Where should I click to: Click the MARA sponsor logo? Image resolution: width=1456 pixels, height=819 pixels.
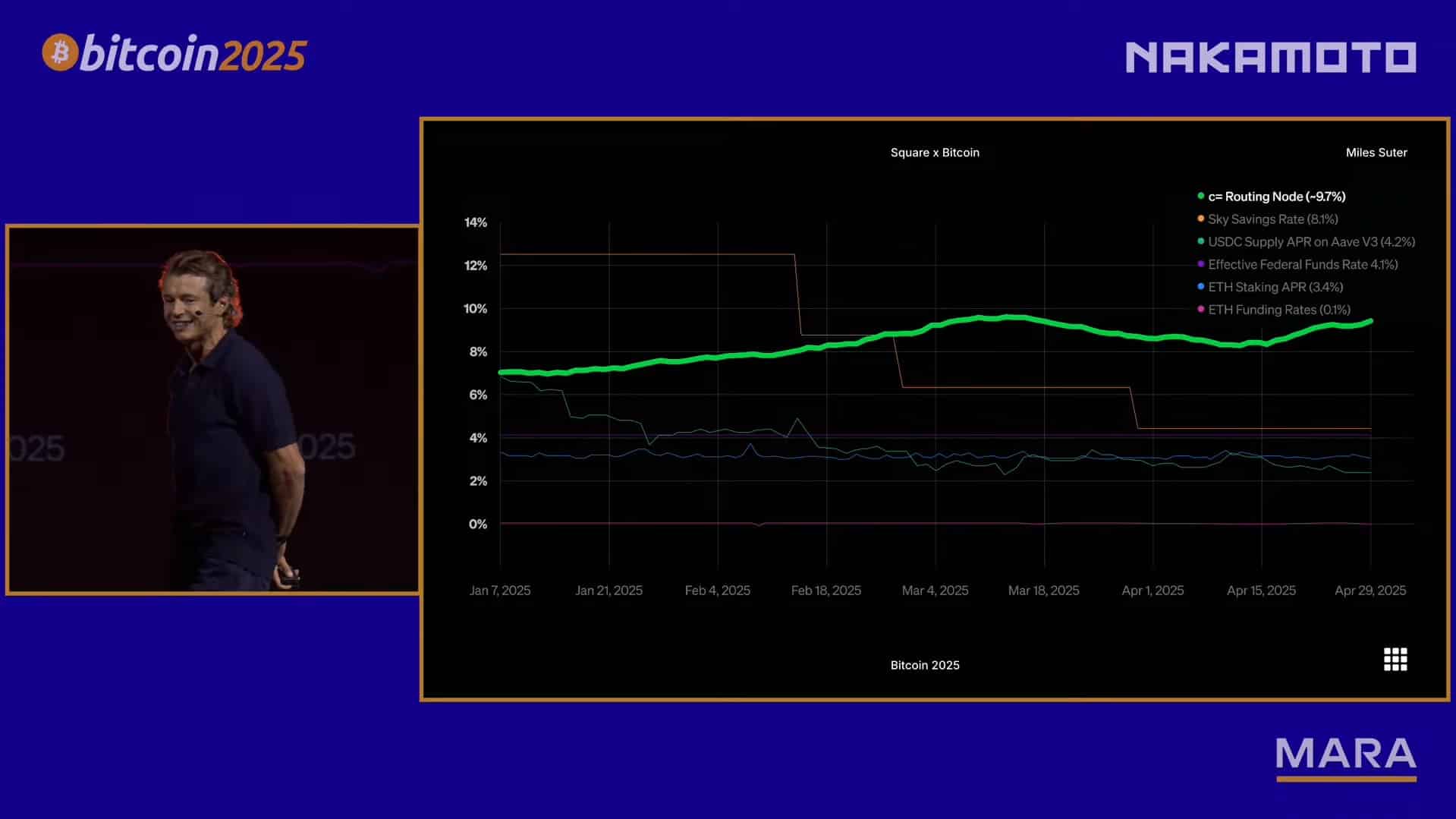(x=1346, y=758)
